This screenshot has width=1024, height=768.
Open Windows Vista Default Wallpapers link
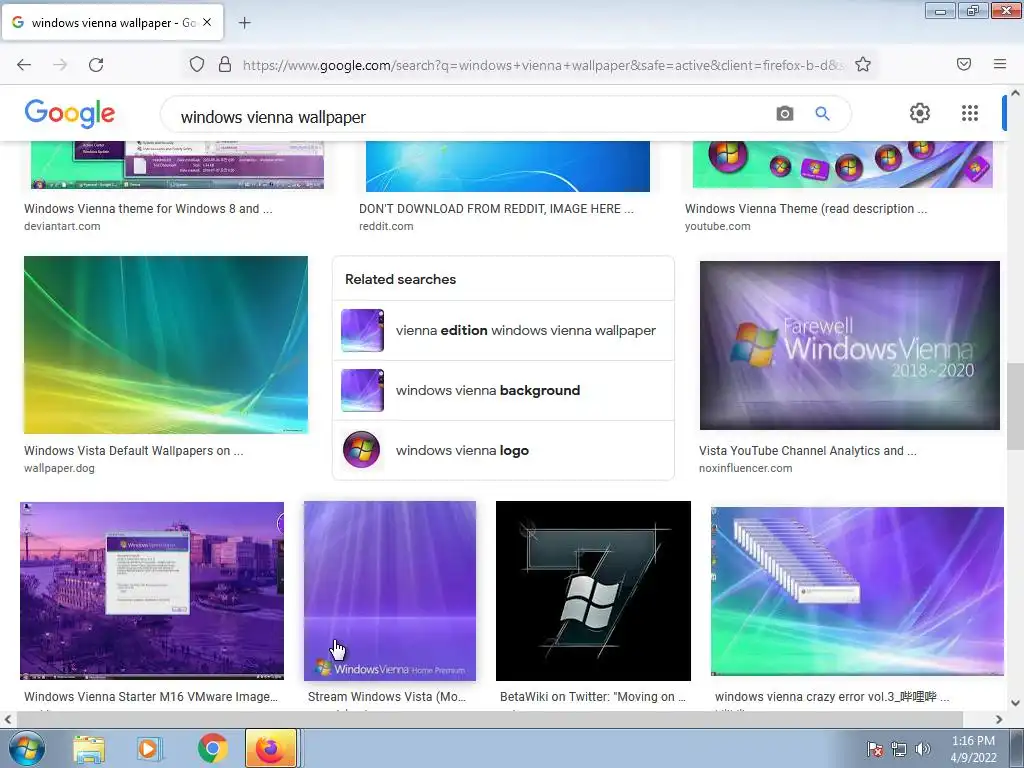pos(134,451)
